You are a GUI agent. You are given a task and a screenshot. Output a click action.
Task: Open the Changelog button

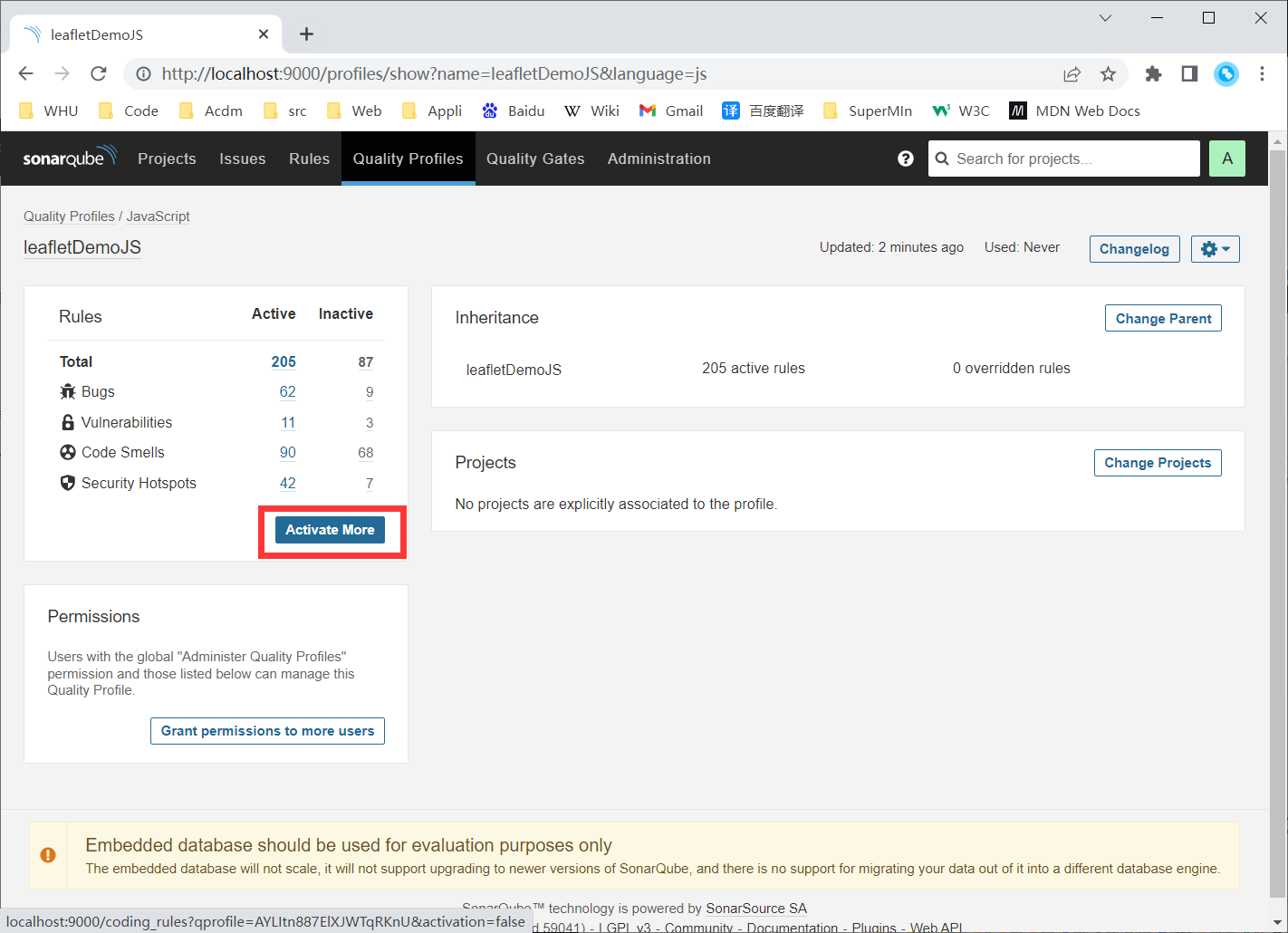[x=1135, y=249]
